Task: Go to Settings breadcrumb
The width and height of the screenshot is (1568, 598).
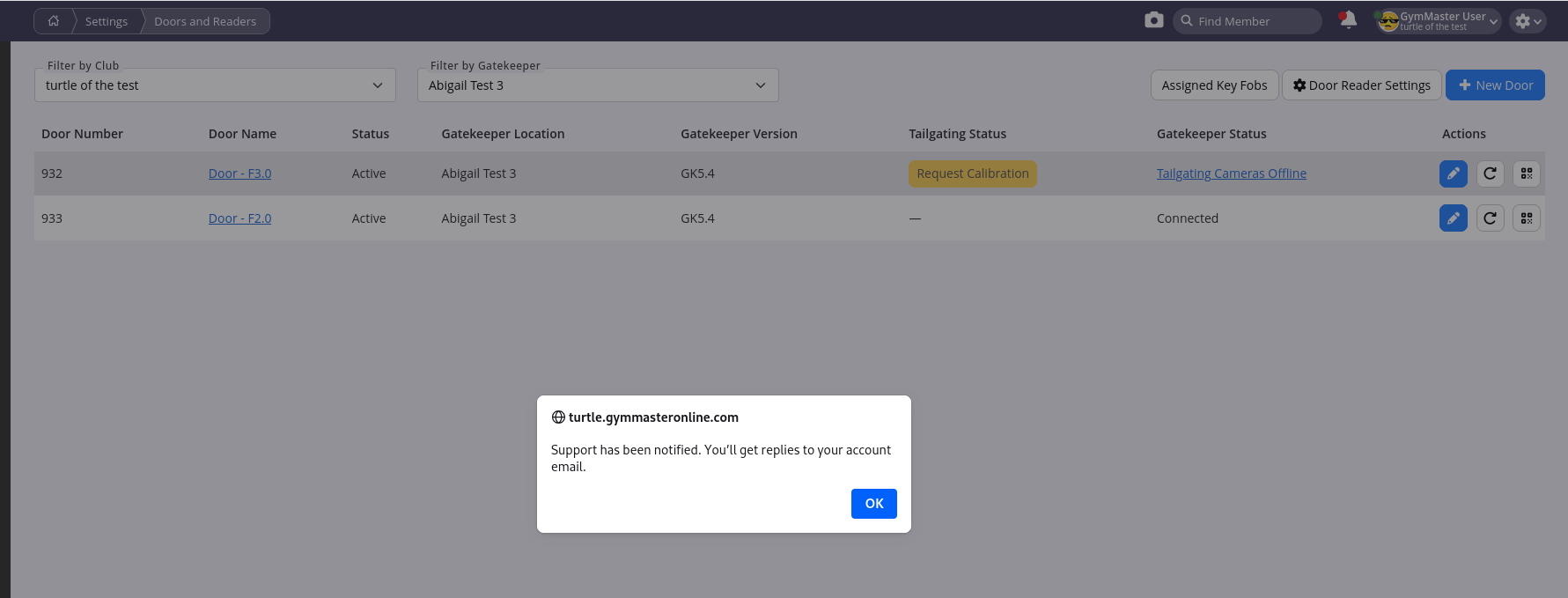Action: 107,21
